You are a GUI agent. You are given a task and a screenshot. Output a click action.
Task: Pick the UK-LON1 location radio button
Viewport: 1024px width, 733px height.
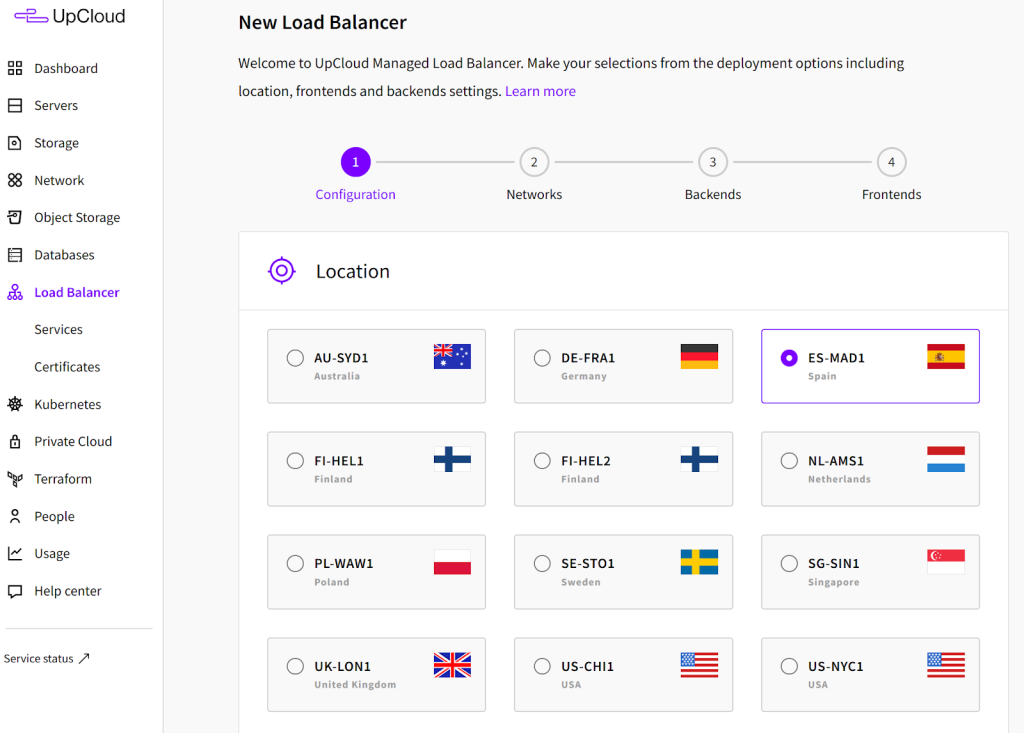click(295, 666)
